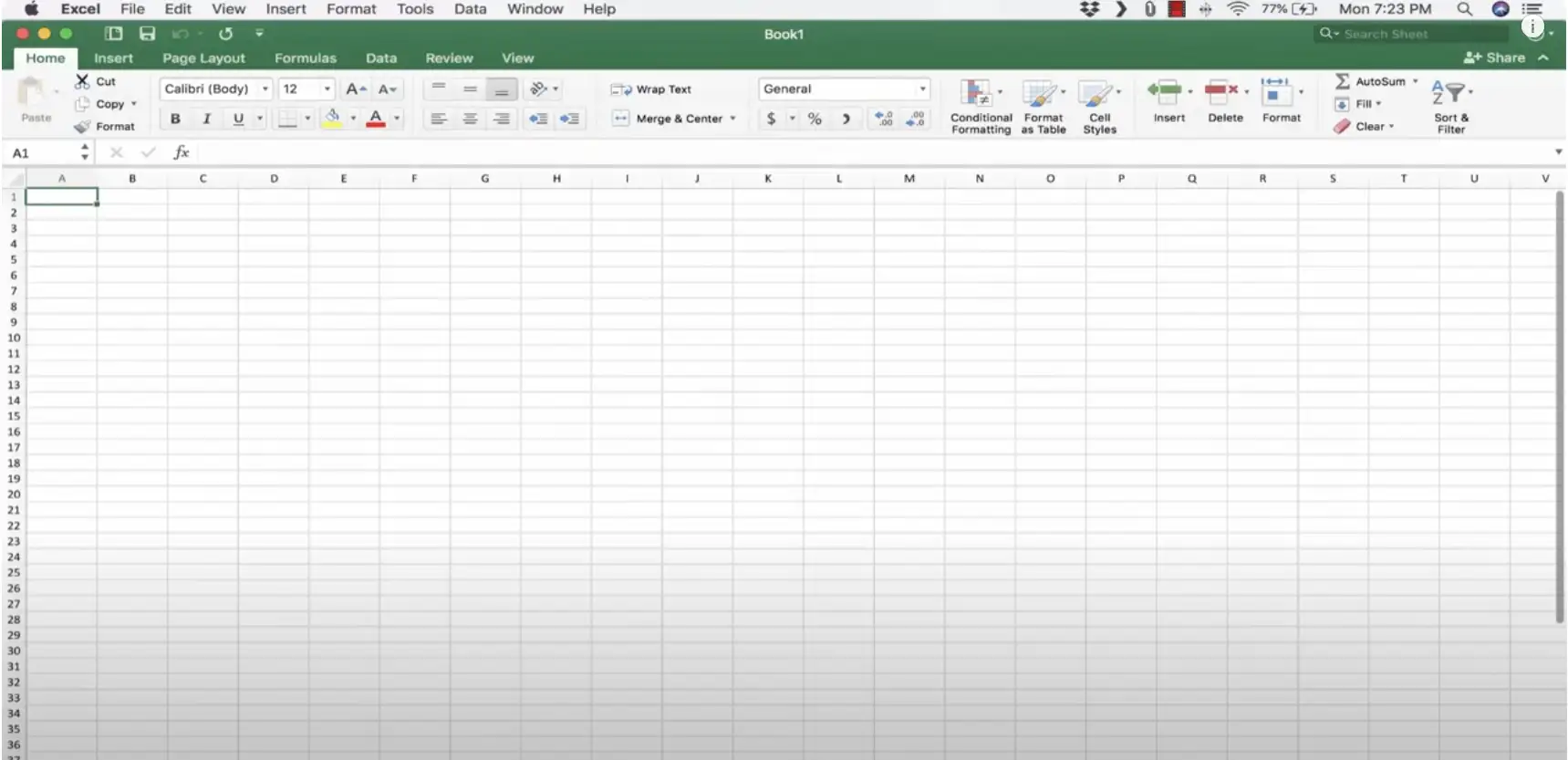The image size is (1568, 760).
Task: Click the Sort & Filter icon
Action: 1449,93
